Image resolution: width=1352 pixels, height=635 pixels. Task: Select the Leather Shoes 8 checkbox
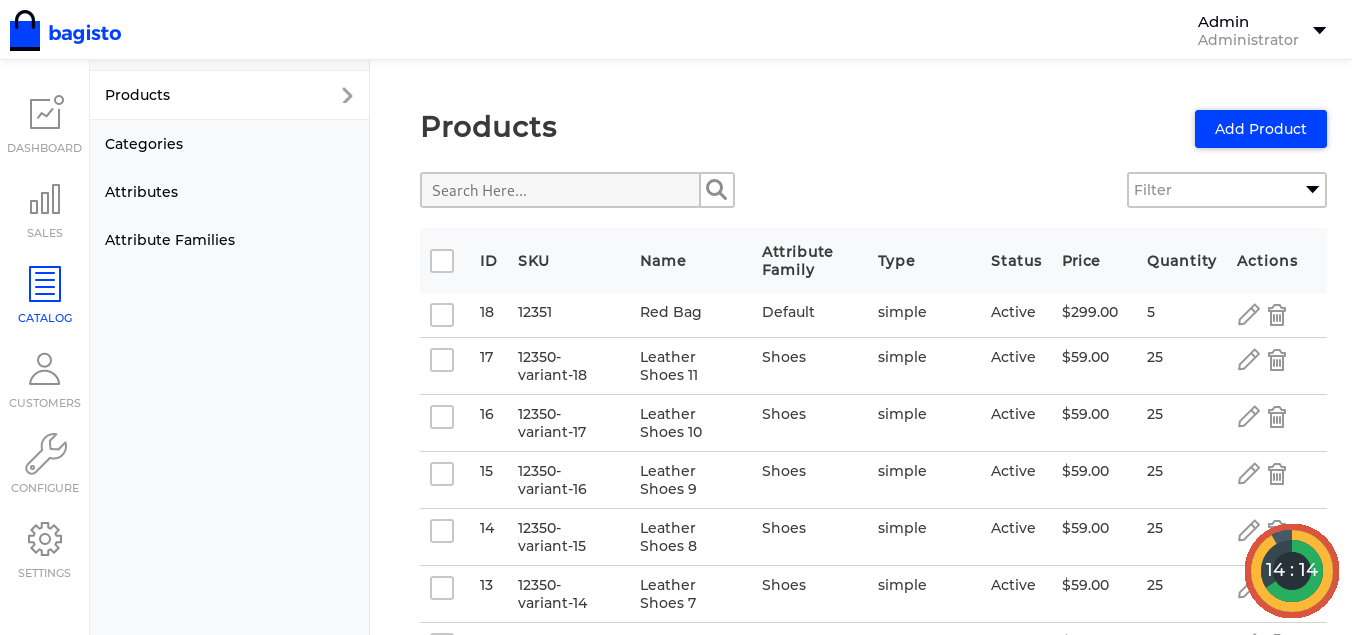[x=442, y=531]
